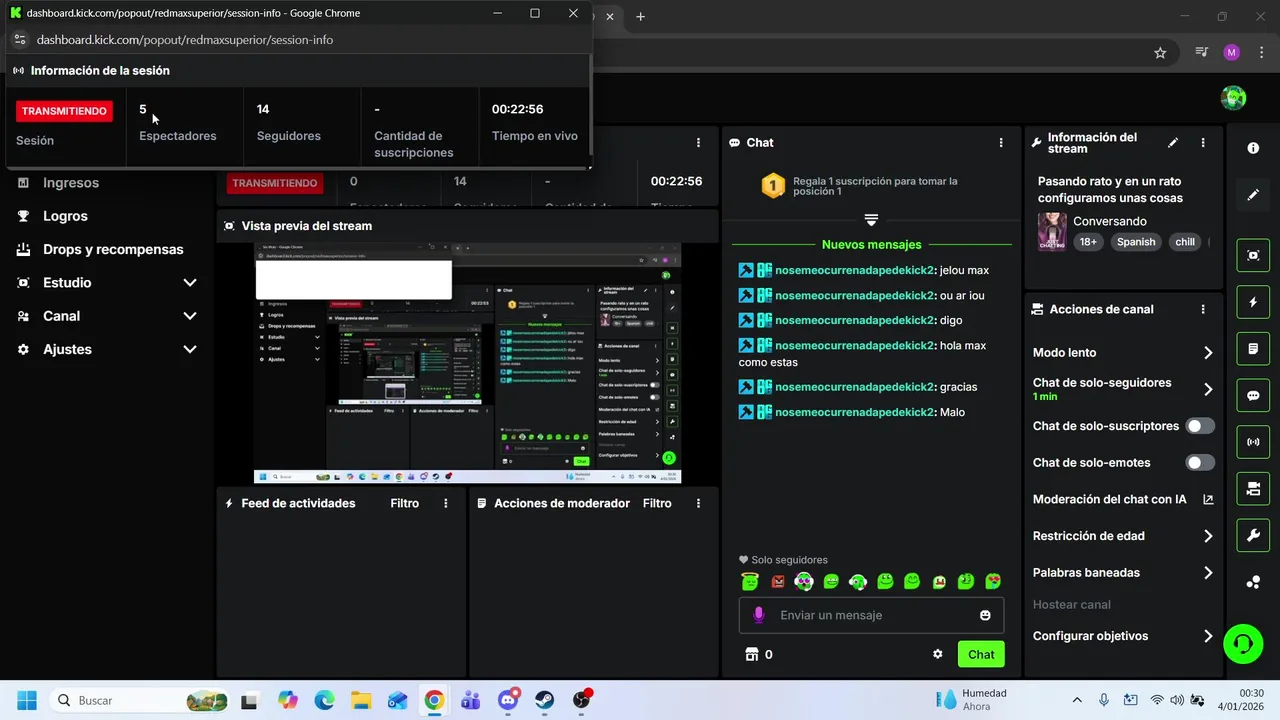Click the pencil icon in right rail
This screenshot has width=1280, height=720.
coord(1253,195)
